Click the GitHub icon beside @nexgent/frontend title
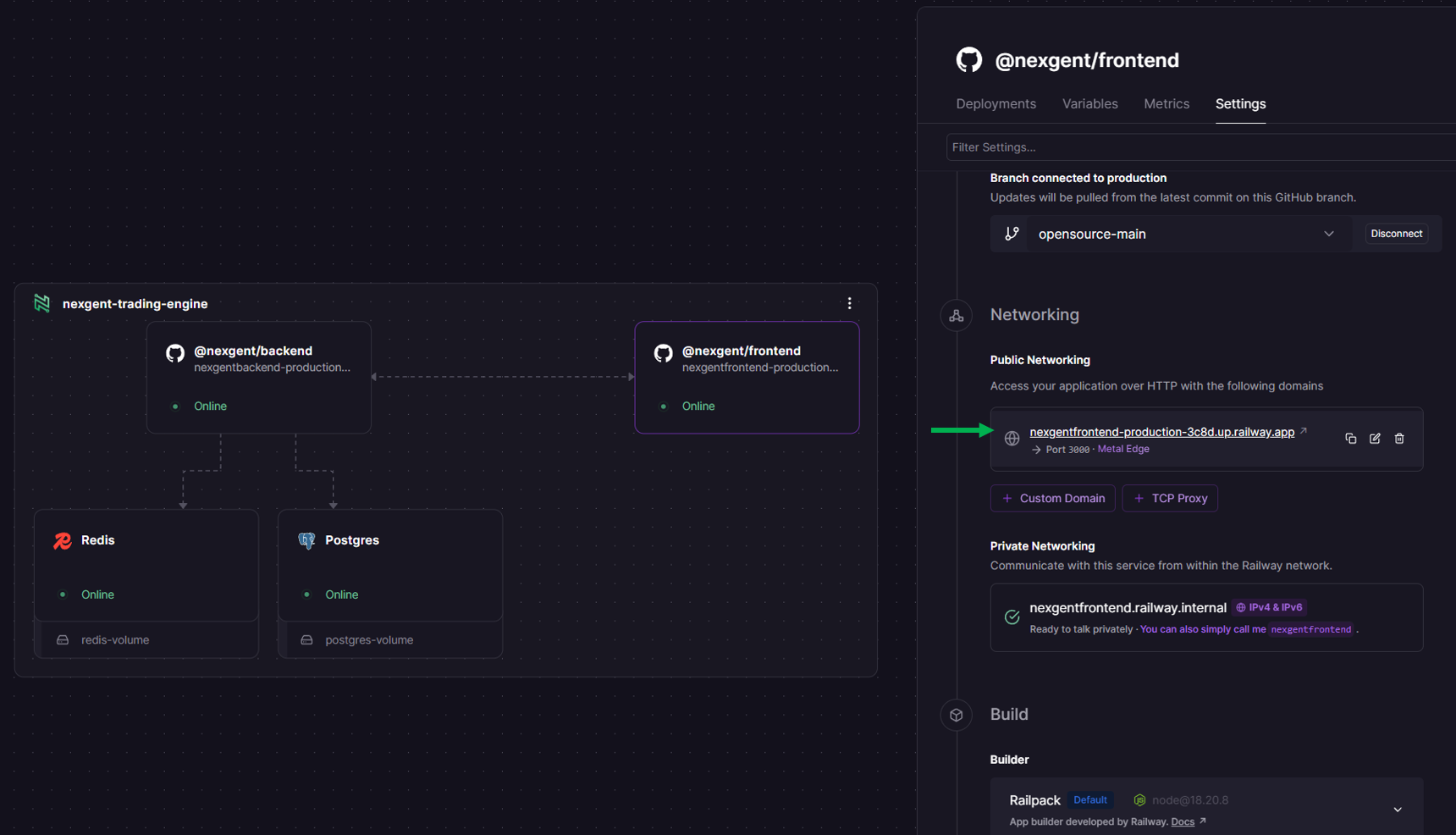 pyautogui.click(x=969, y=60)
